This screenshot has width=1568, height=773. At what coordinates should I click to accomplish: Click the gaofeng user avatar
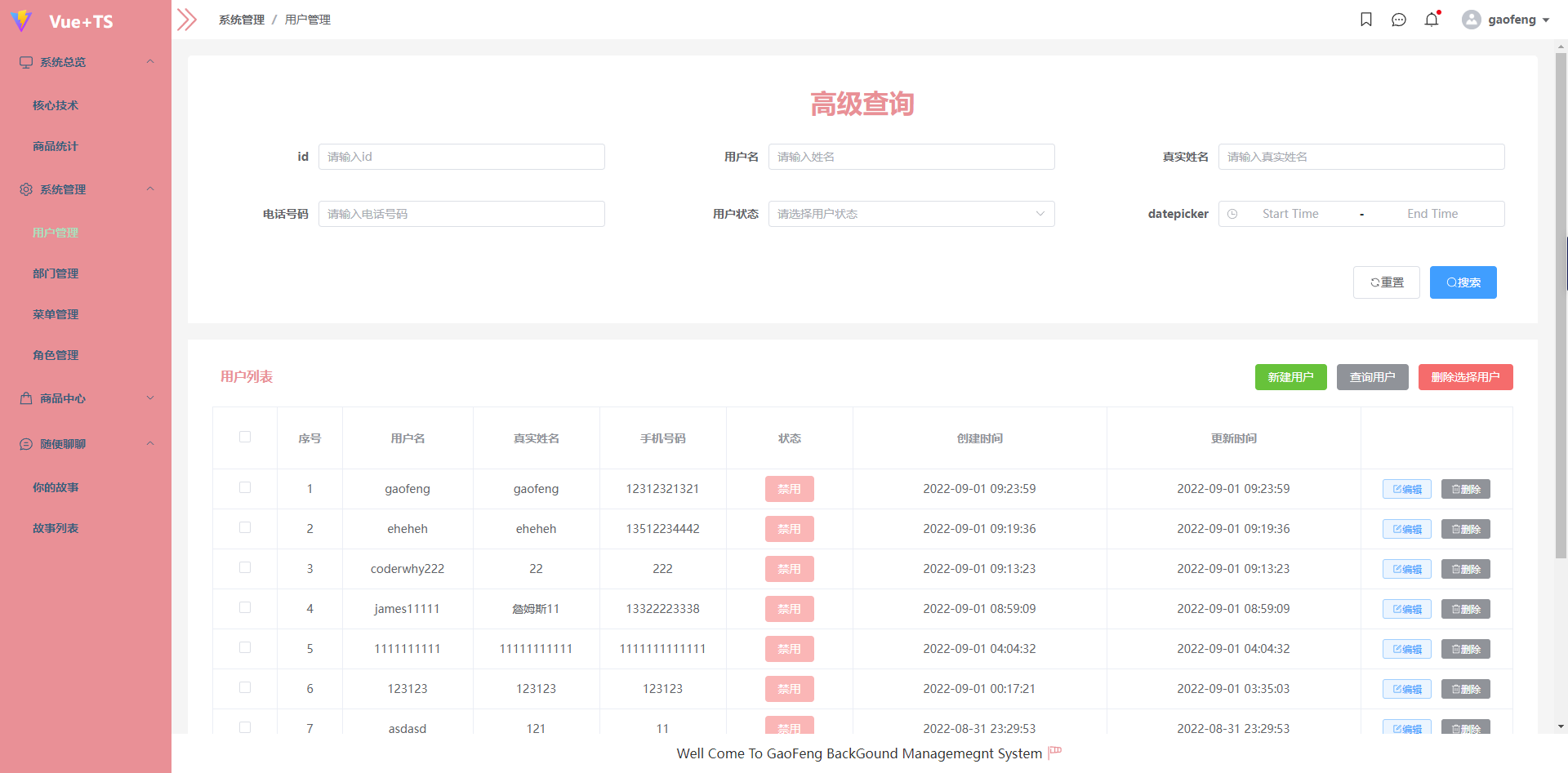pos(1471,19)
